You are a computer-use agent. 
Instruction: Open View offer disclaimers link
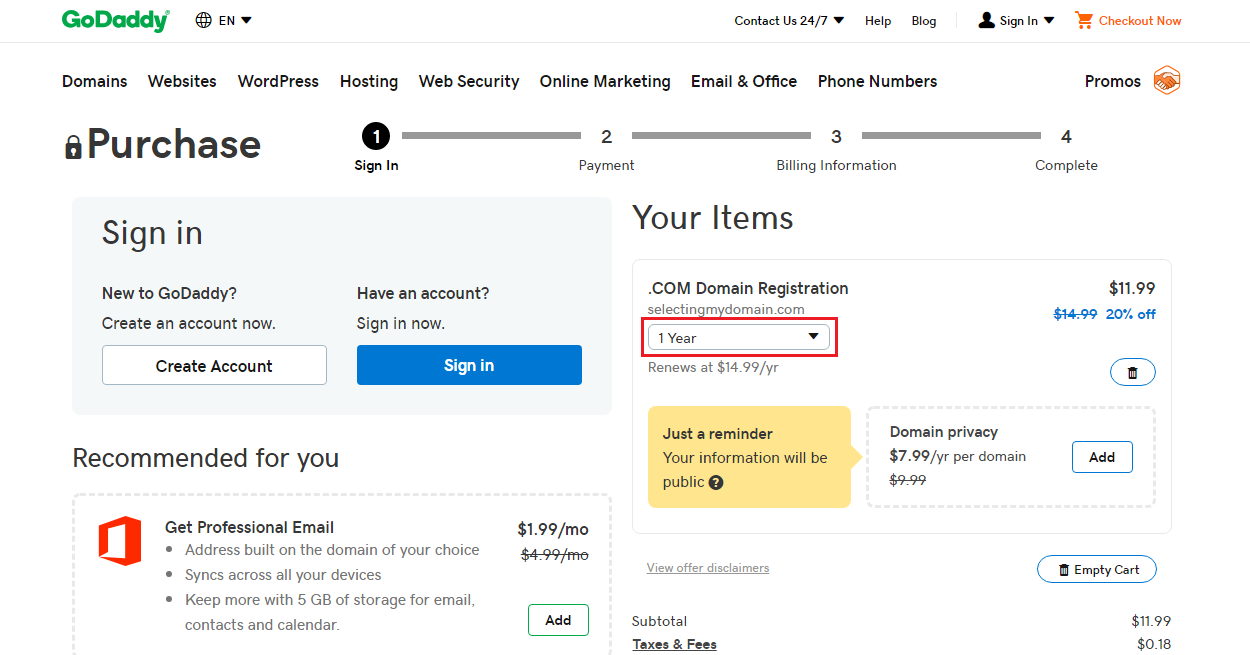(x=708, y=568)
